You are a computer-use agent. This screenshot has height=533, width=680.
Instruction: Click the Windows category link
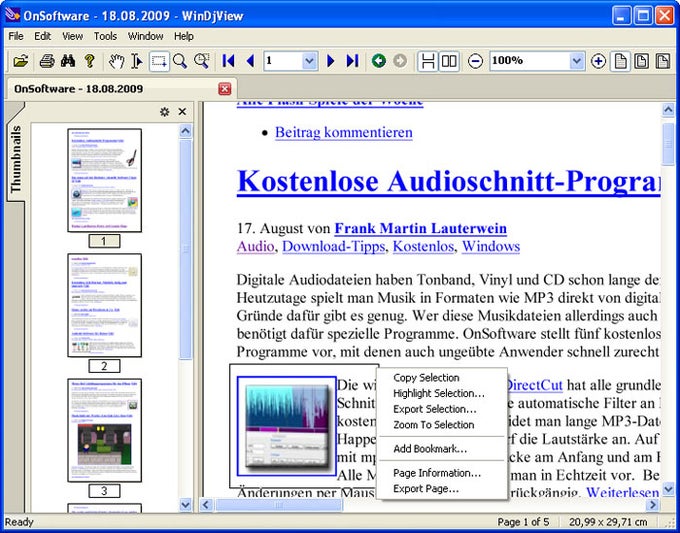click(491, 246)
